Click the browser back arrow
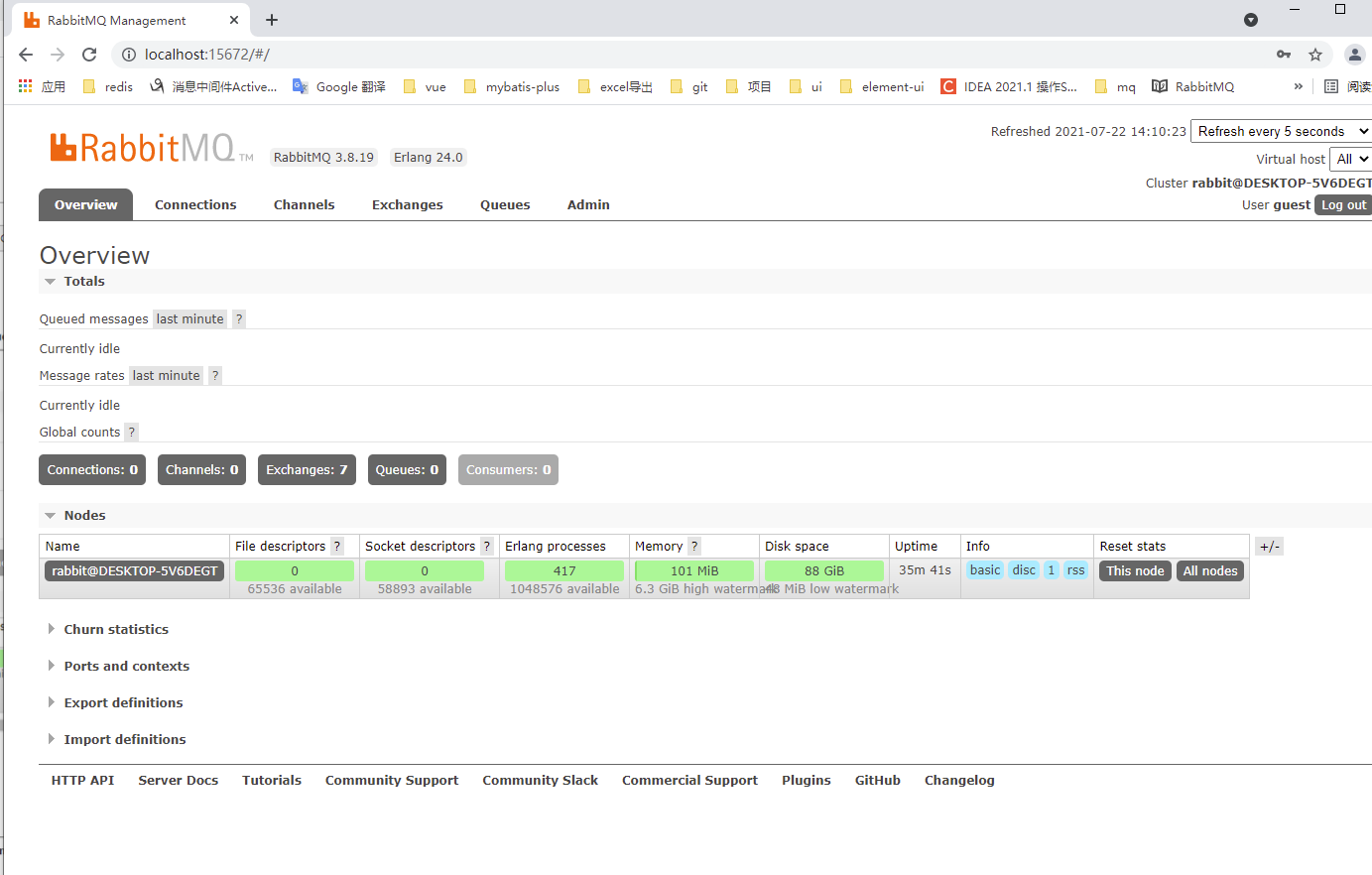The height and width of the screenshot is (875, 1372). click(26, 55)
